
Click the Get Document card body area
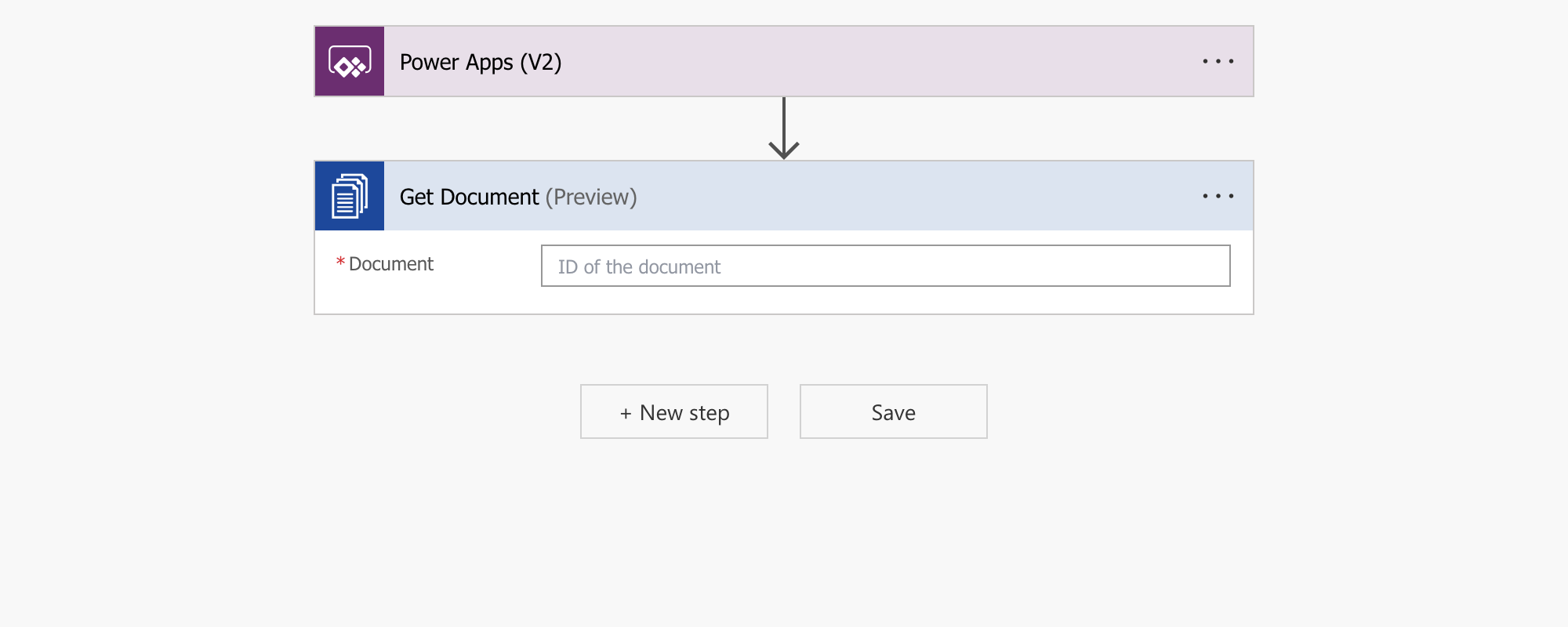click(784, 302)
